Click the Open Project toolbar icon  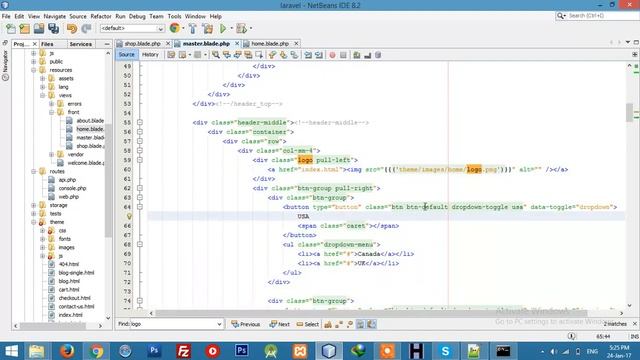[x=39, y=29]
